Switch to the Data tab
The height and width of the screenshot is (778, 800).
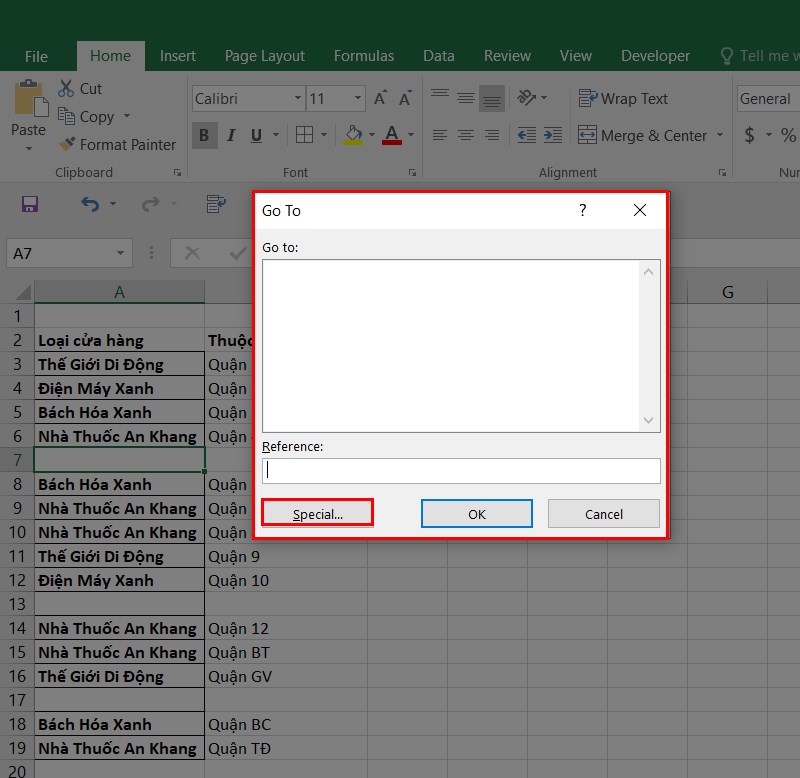coord(439,56)
